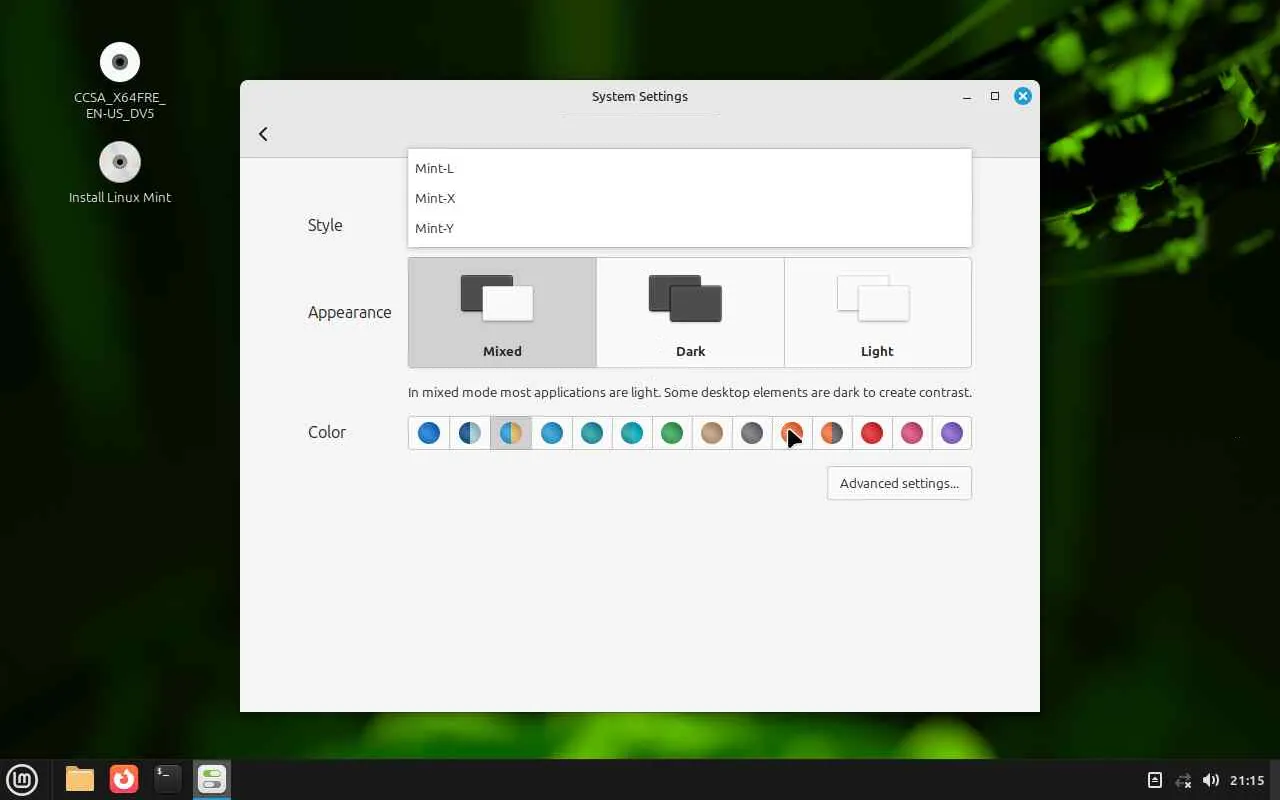
Task: Click the 21:15 clock in the panel
Action: [x=1248, y=780]
